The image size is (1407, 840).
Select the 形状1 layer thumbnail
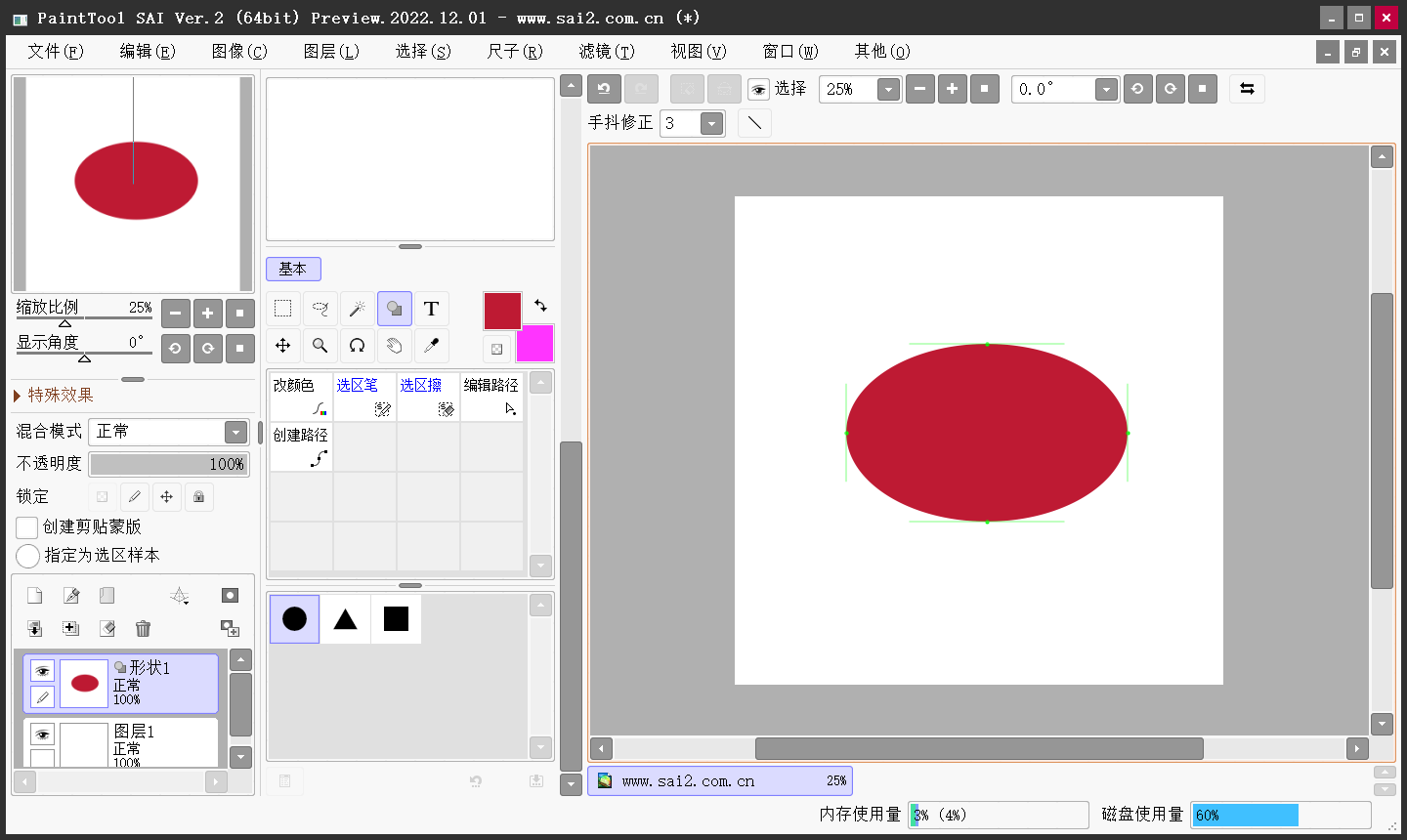pyautogui.click(x=84, y=684)
